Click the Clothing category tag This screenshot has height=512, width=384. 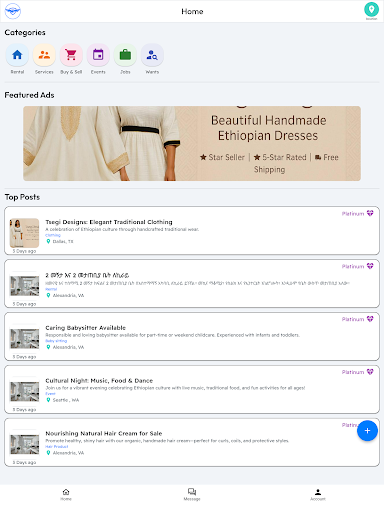point(53,235)
